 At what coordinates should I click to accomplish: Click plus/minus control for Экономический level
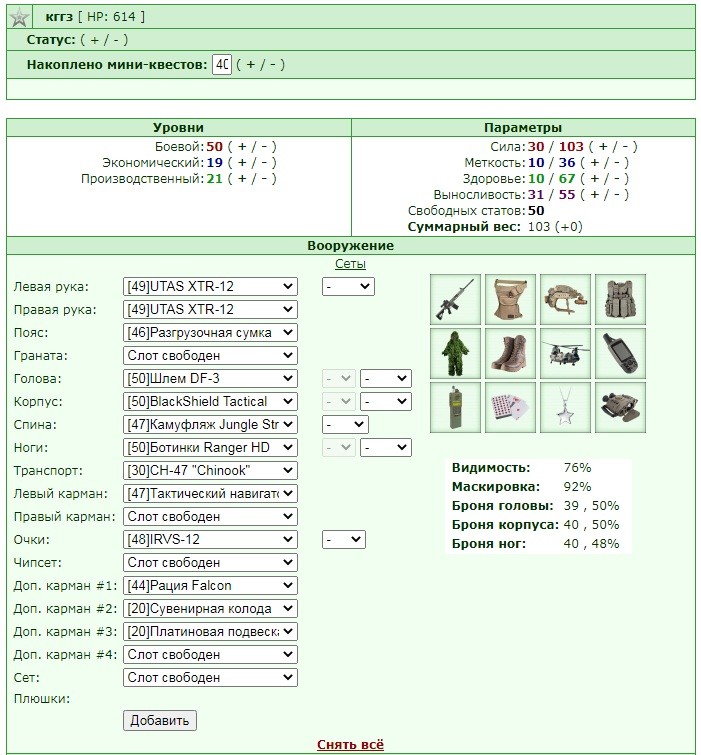252,163
